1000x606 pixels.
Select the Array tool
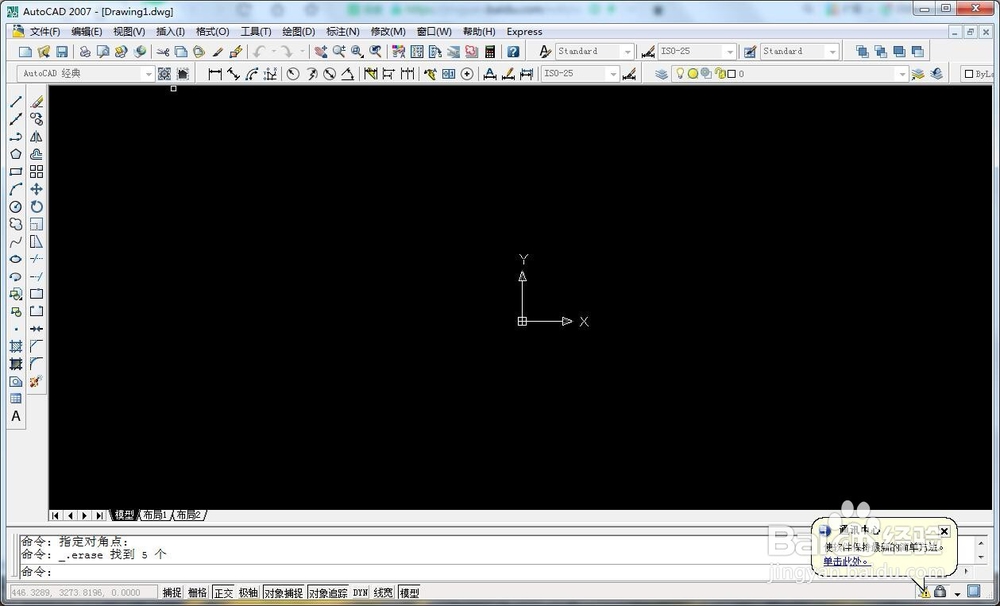[36, 172]
